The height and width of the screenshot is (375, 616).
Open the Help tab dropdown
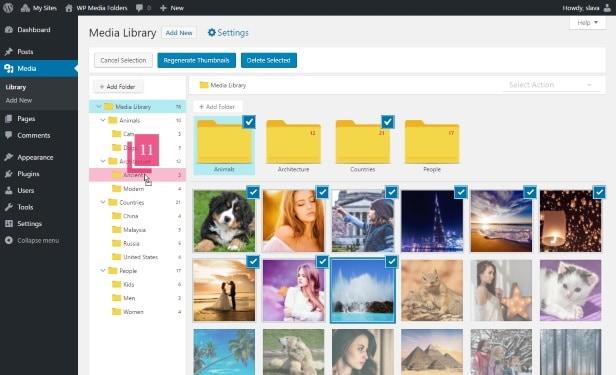pyautogui.click(x=587, y=23)
